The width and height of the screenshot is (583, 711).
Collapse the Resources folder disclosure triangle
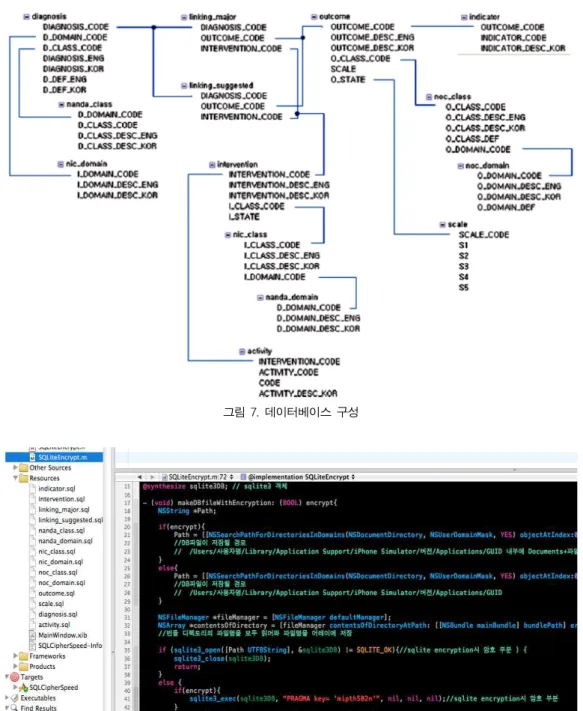[x=15, y=478]
